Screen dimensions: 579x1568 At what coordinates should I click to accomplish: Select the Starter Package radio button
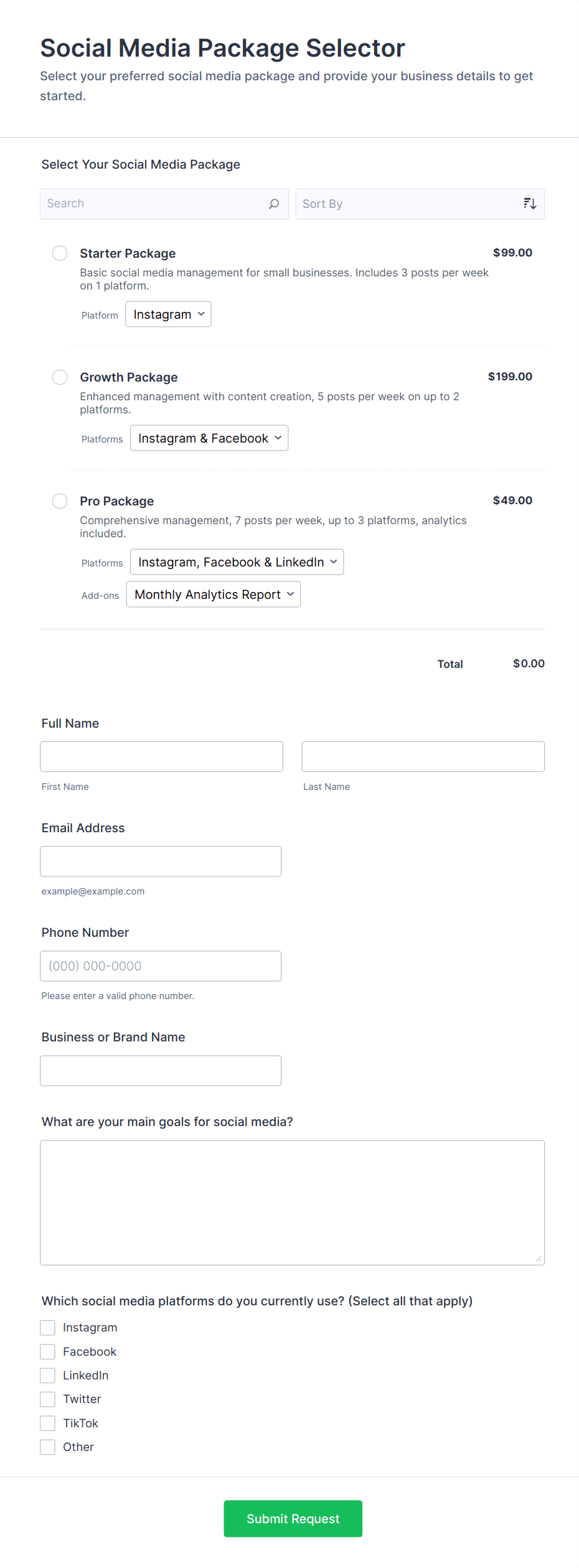point(60,253)
